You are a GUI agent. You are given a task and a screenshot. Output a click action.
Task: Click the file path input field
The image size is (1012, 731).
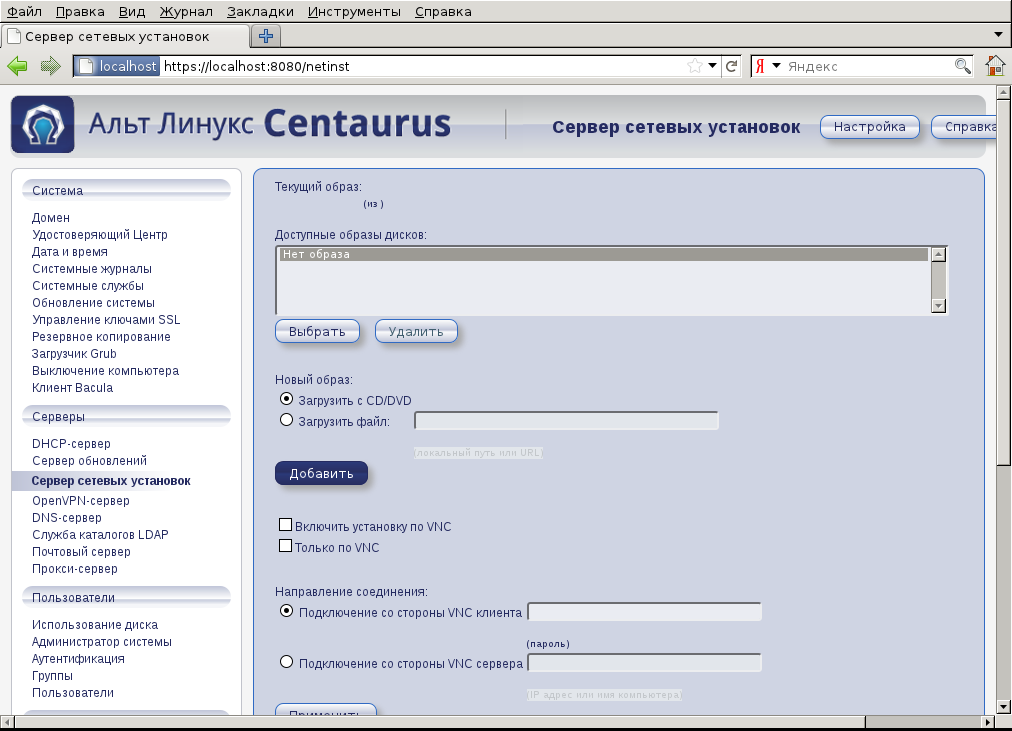coord(566,421)
